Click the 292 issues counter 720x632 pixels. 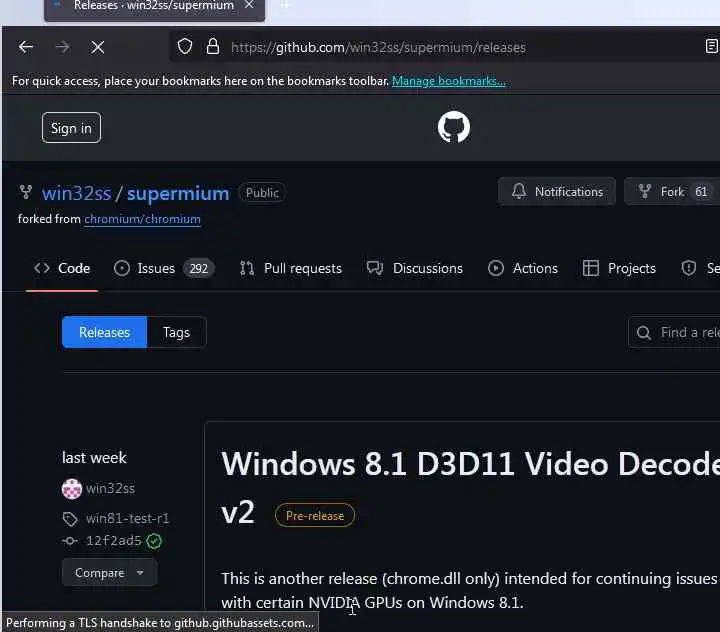pyautogui.click(x=199, y=268)
